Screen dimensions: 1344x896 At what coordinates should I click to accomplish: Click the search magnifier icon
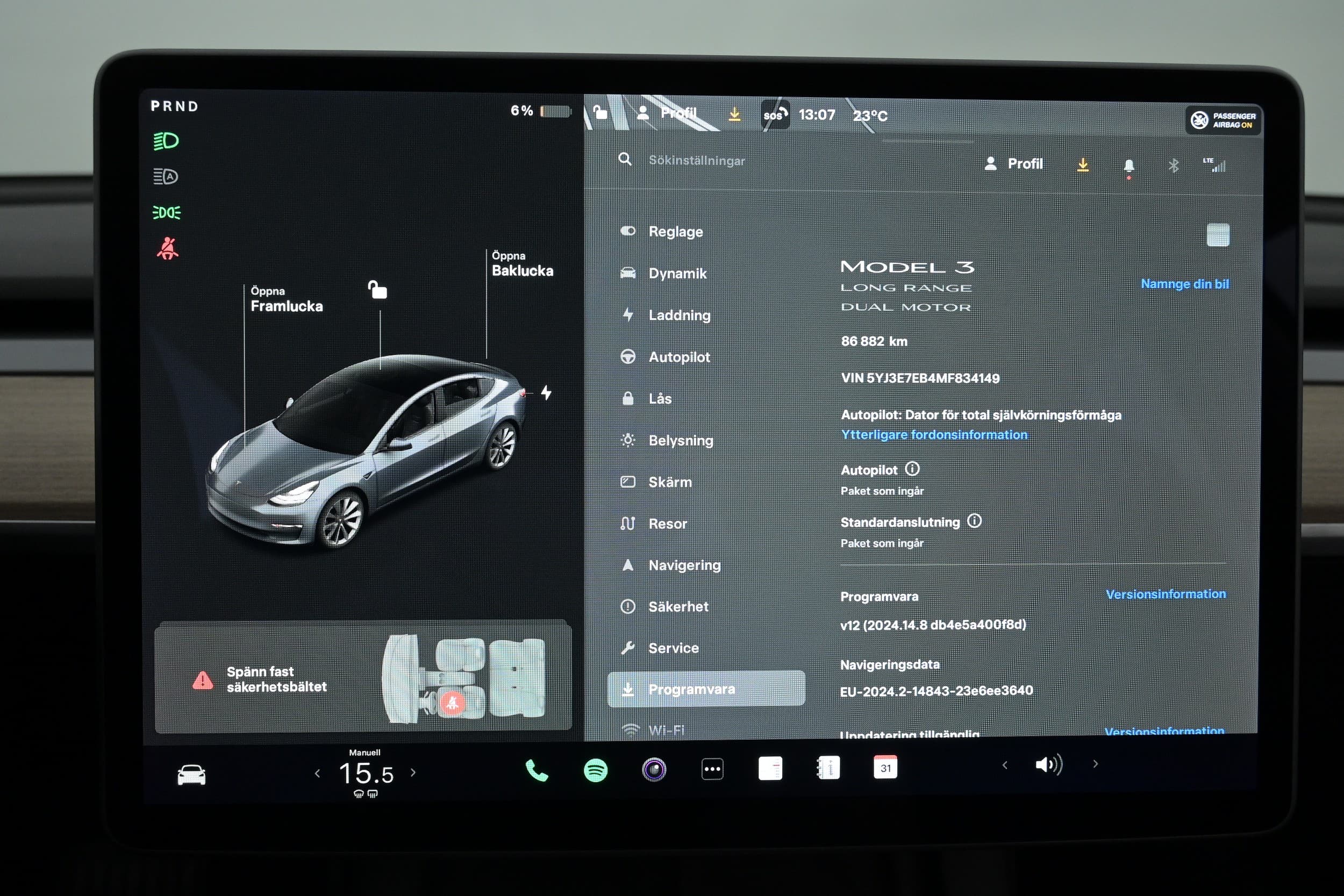[x=625, y=160]
